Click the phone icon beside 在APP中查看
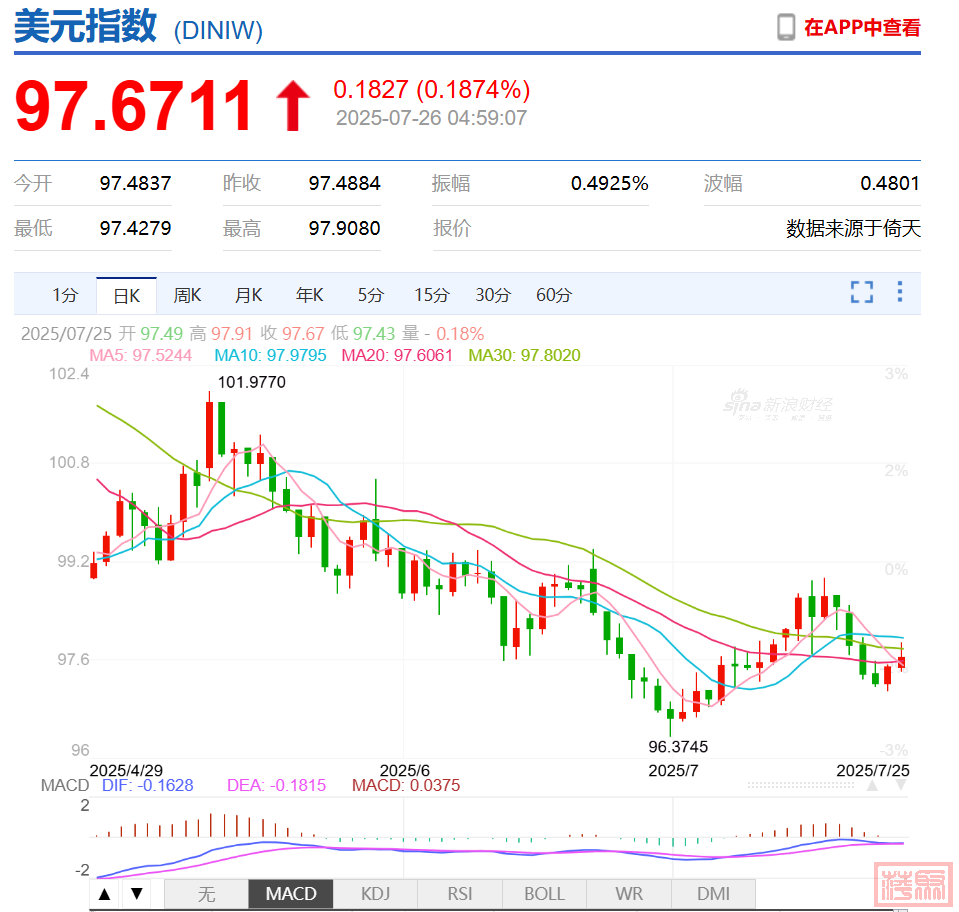The image size is (959, 912). [x=786, y=27]
